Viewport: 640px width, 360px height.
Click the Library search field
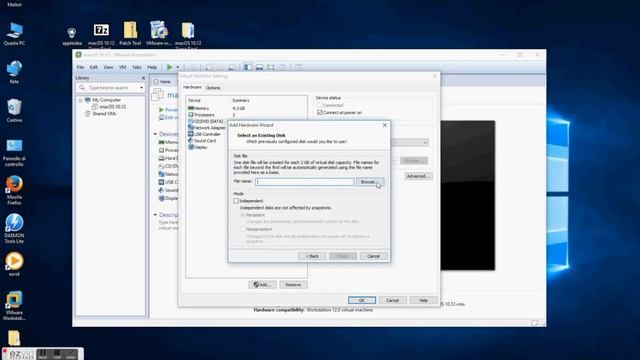click(110, 88)
